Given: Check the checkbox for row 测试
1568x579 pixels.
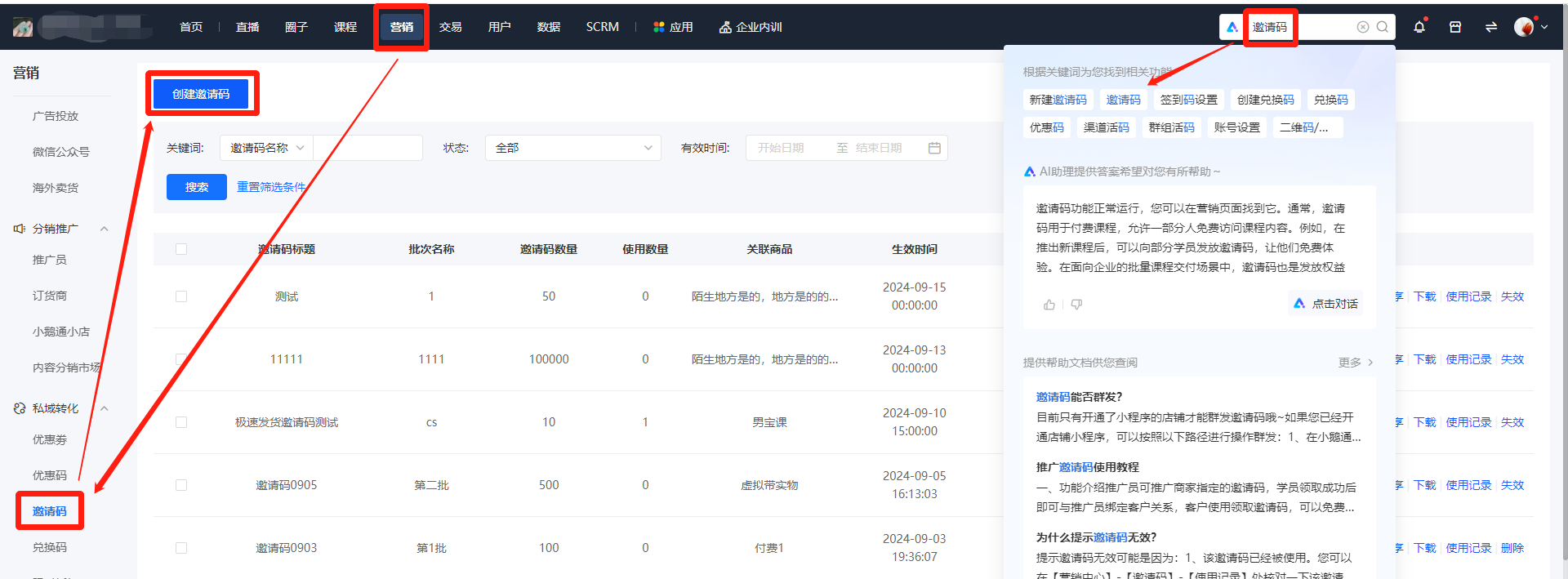Looking at the screenshot, I should click(181, 296).
